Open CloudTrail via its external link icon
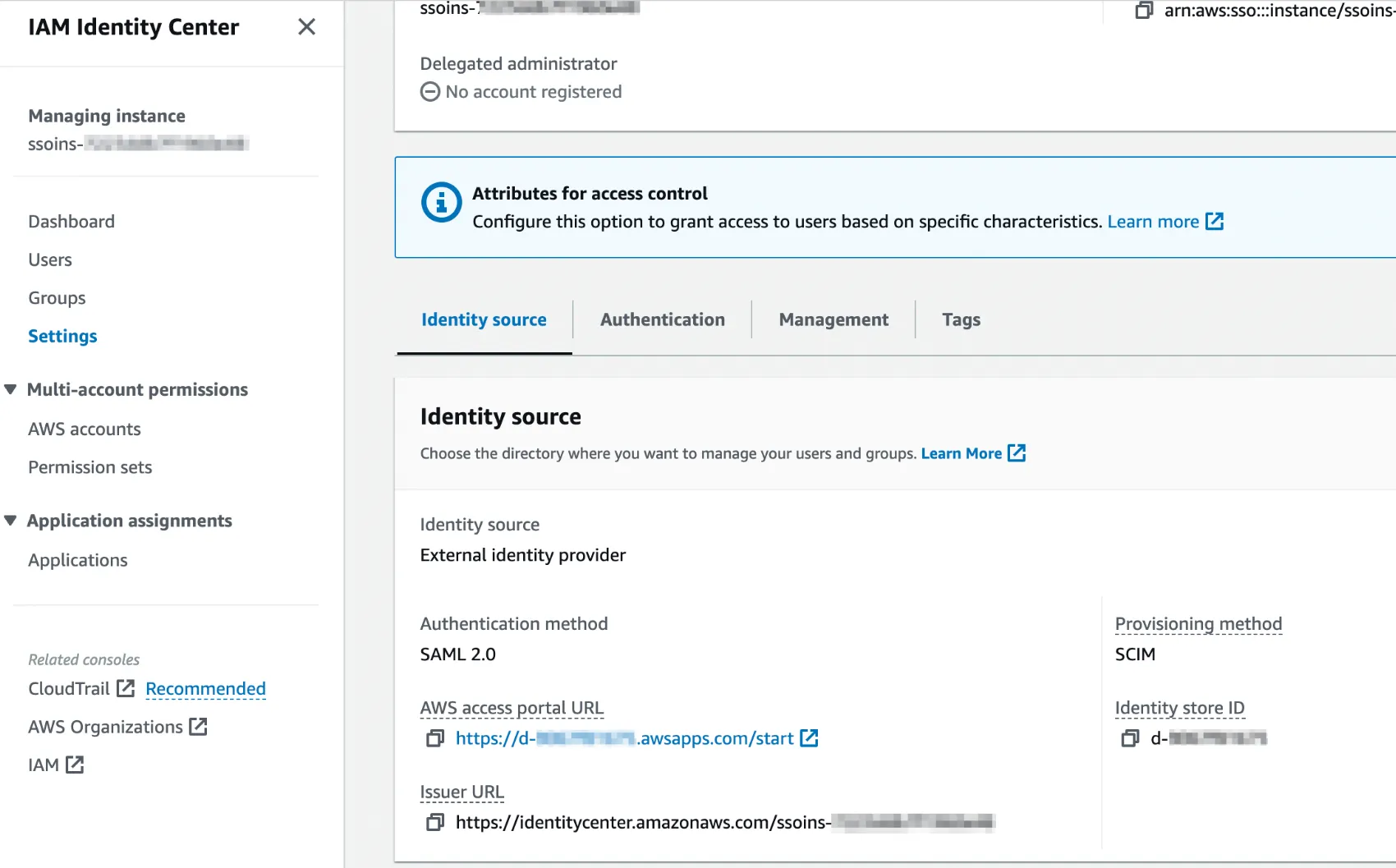1396x868 pixels. point(126,688)
